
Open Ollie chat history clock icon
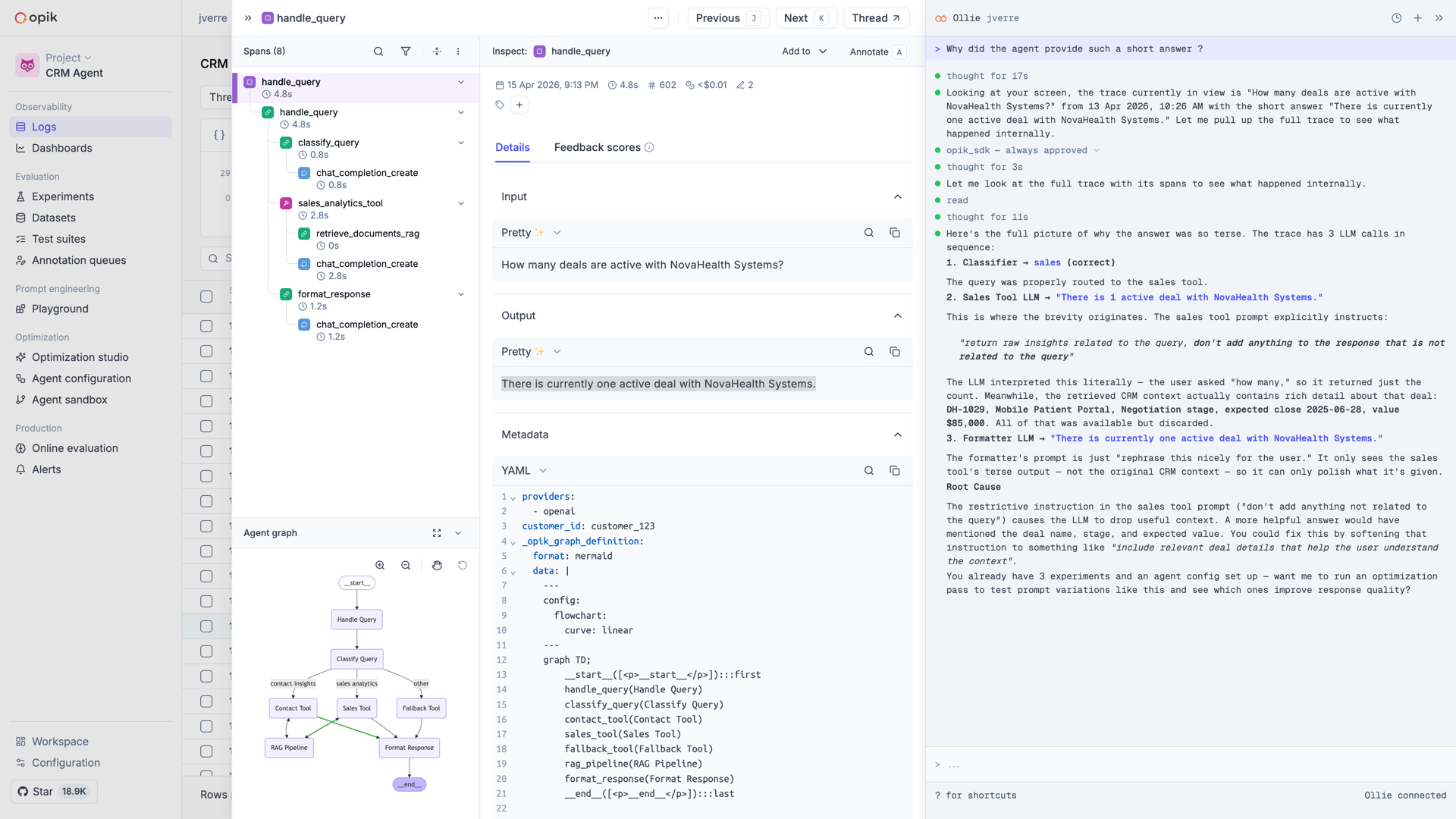[x=1396, y=18]
